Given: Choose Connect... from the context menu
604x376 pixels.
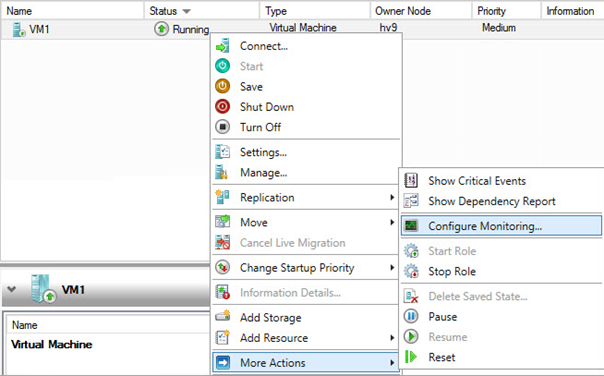Looking at the screenshot, I should pyautogui.click(x=264, y=46).
